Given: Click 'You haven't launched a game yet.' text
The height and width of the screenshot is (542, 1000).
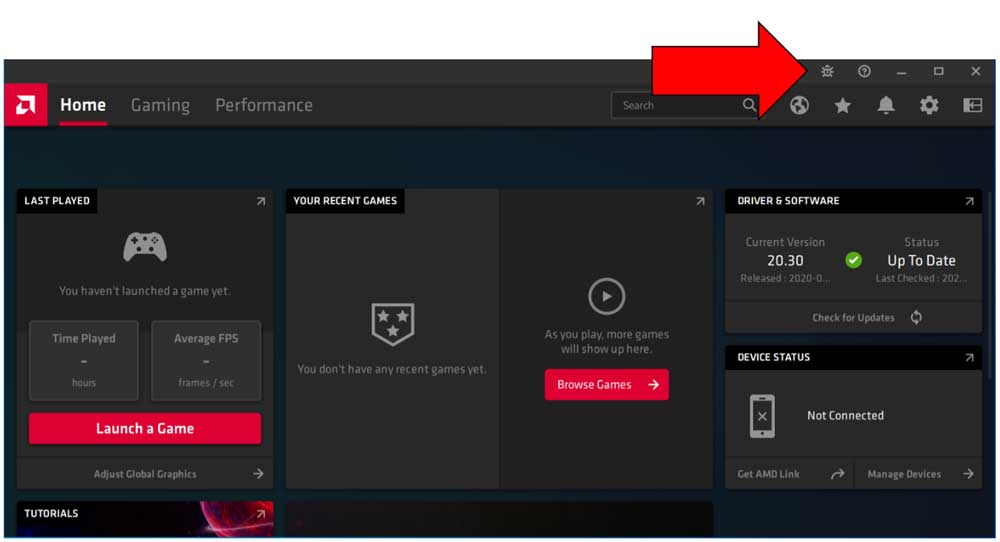Looking at the screenshot, I should [x=145, y=291].
